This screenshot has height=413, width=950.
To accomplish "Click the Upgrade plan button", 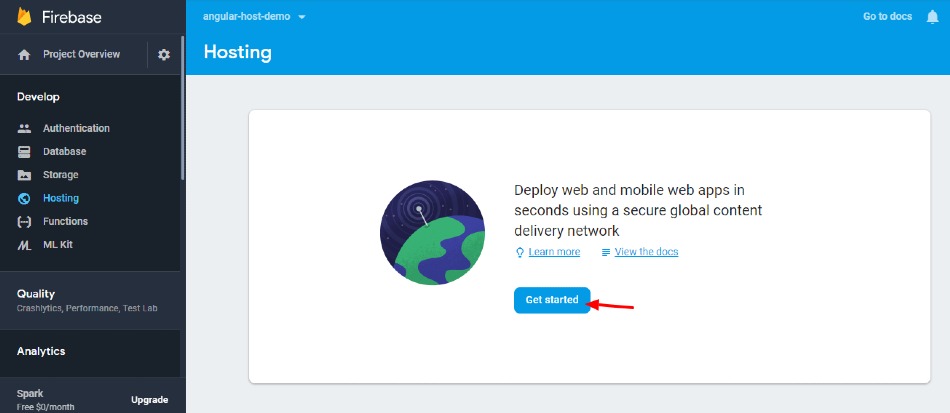I will click(x=150, y=400).
